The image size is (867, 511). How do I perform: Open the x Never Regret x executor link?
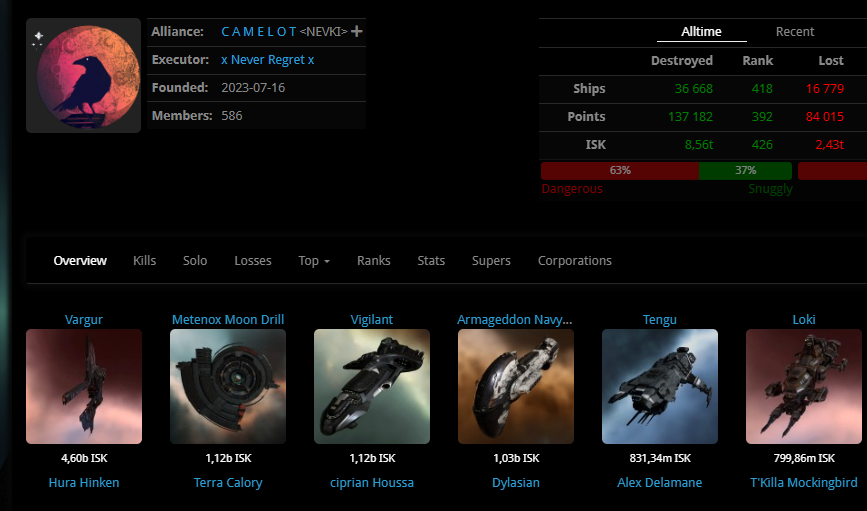point(268,60)
